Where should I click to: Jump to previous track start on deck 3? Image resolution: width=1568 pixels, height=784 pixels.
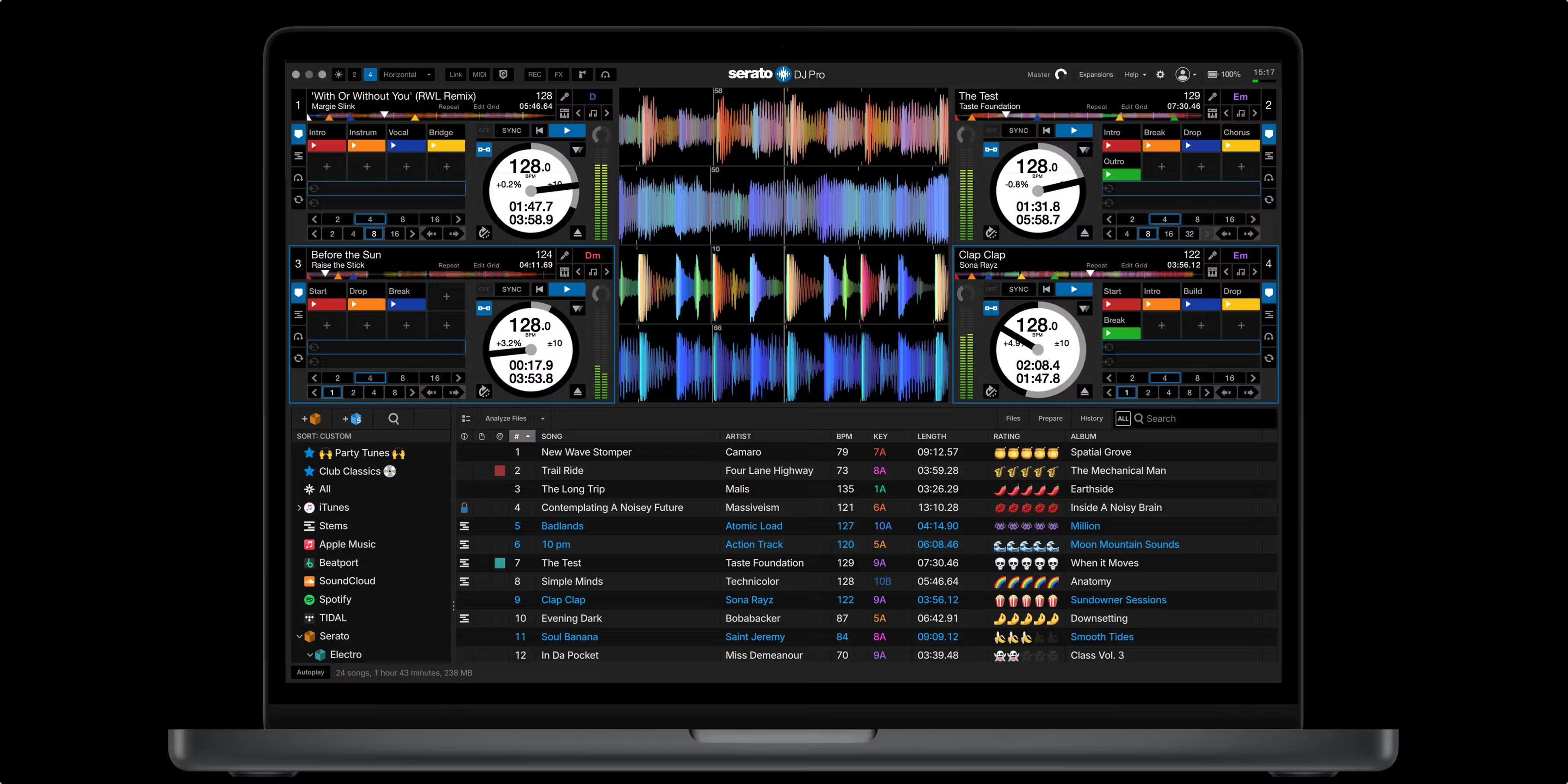click(x=539, y=289)
